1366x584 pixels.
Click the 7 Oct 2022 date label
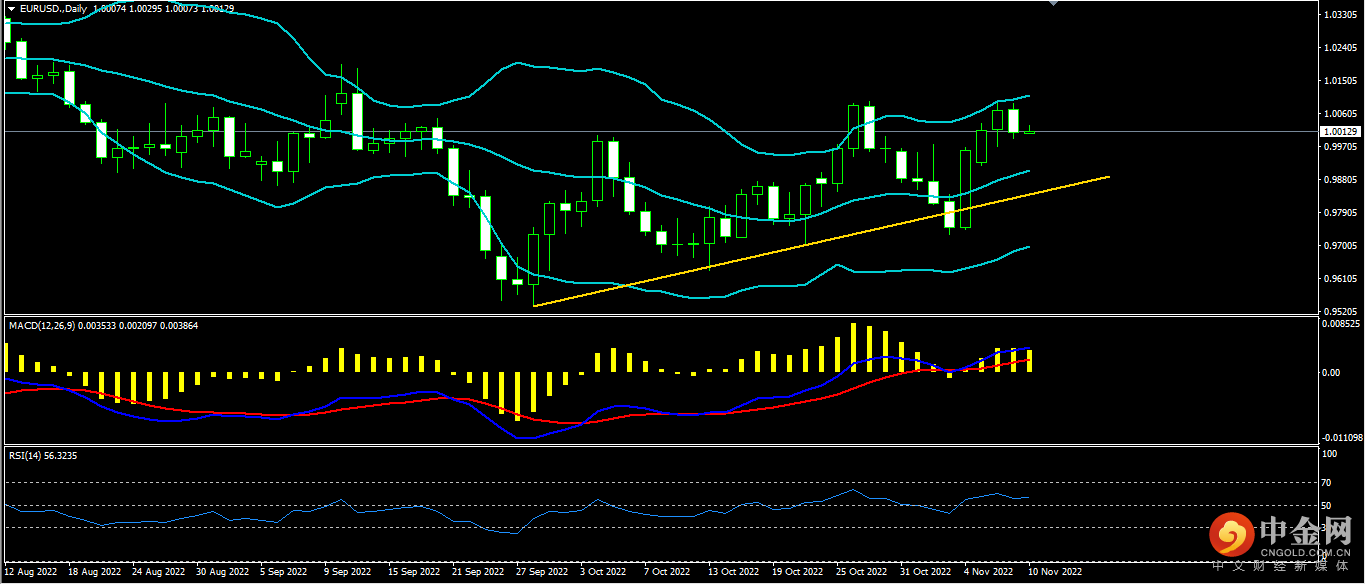pyautogui.click(x=669, y=573)
